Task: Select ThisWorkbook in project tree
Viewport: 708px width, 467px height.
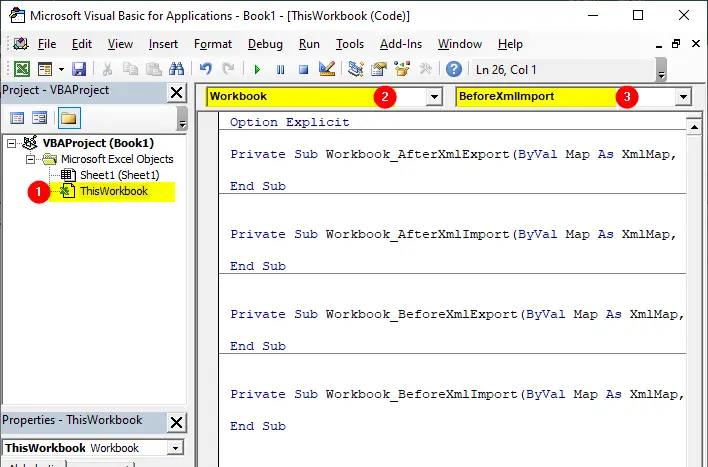Action: 114,191
